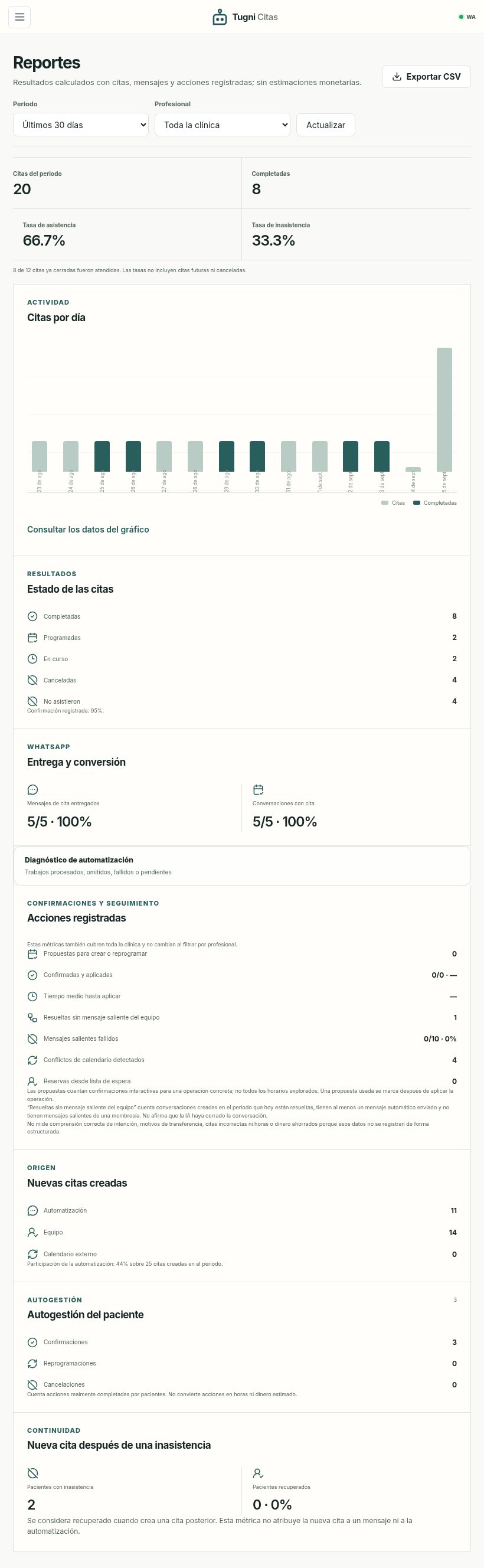Click the Programadas calendar icon
484x1568 pixels.
click(32, 638)
